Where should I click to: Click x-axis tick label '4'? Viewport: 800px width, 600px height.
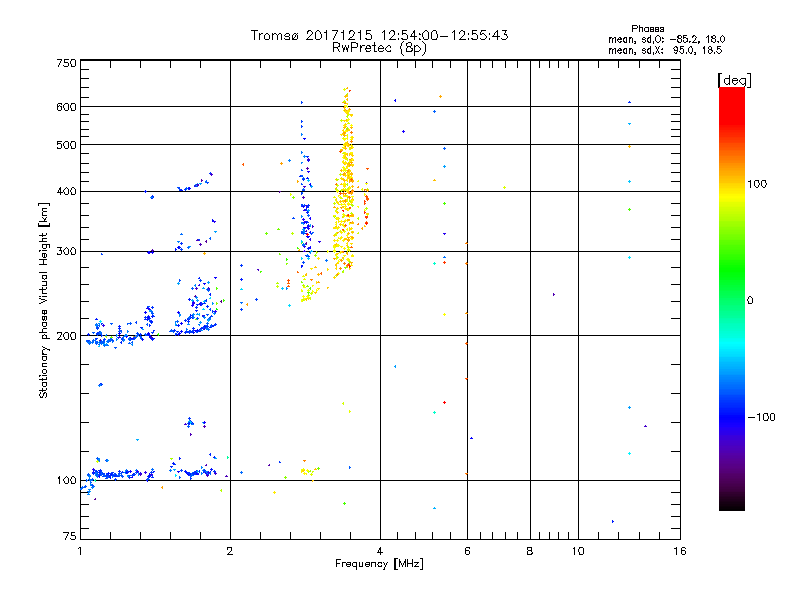380,551
